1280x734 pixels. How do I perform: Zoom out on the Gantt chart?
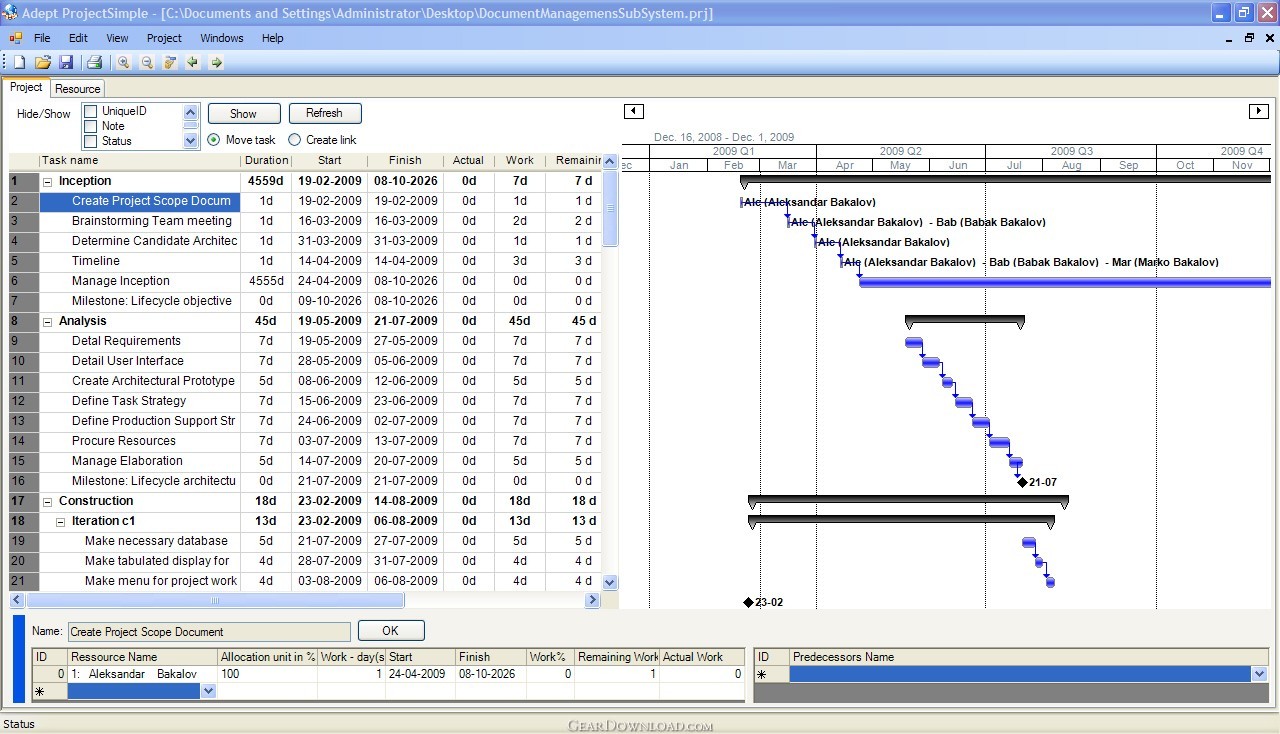(x=147, y=62)
